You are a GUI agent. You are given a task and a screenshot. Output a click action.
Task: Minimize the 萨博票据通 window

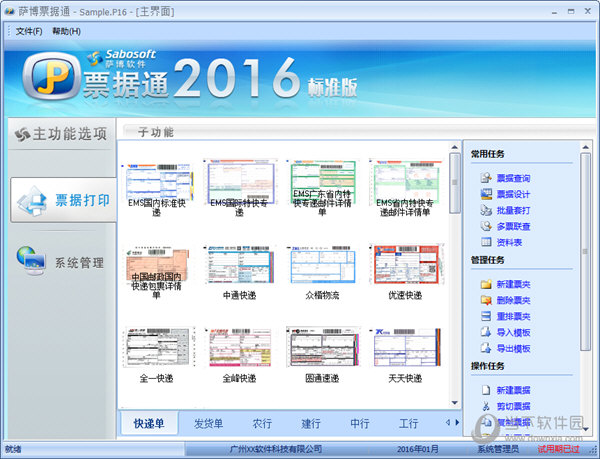coord(554,12)
